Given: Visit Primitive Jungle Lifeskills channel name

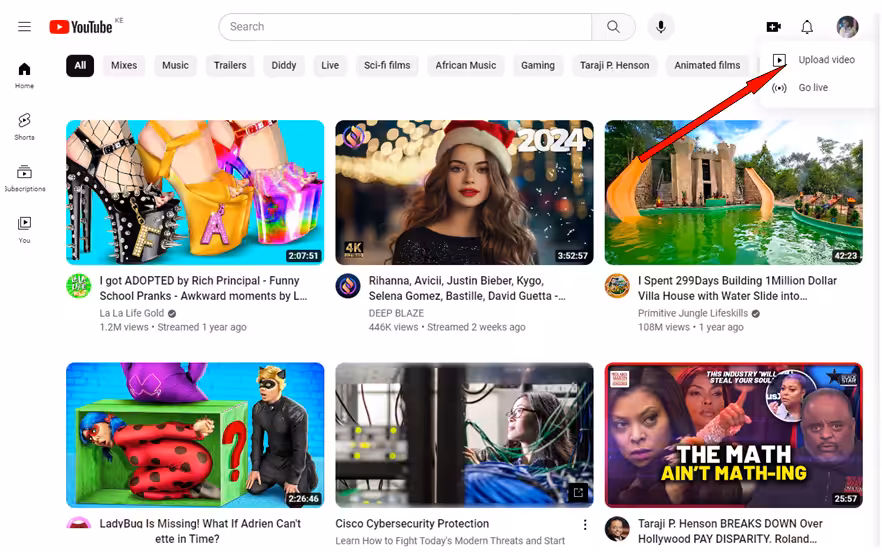Looking at the screenshot, I should click(x=693, y=313).
